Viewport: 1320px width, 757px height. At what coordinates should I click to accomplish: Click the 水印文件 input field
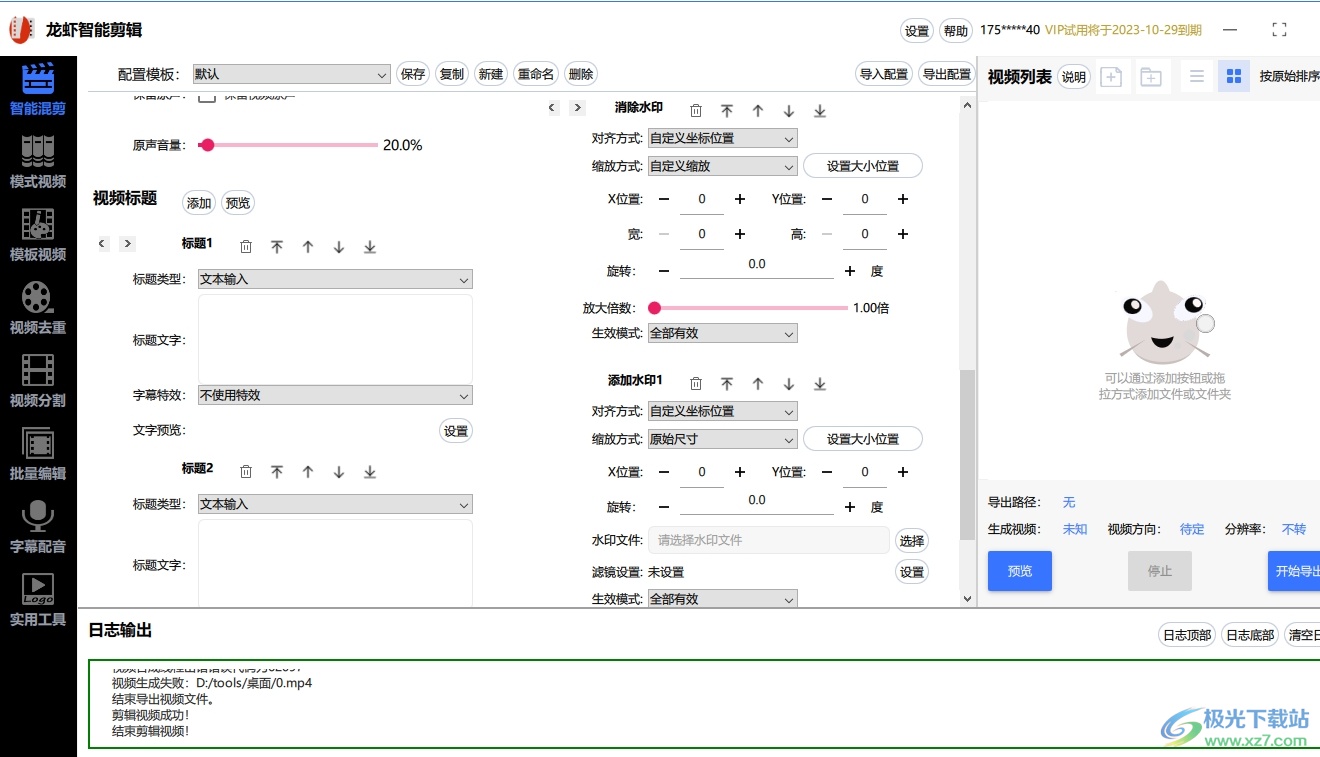[x=768, y=540]
